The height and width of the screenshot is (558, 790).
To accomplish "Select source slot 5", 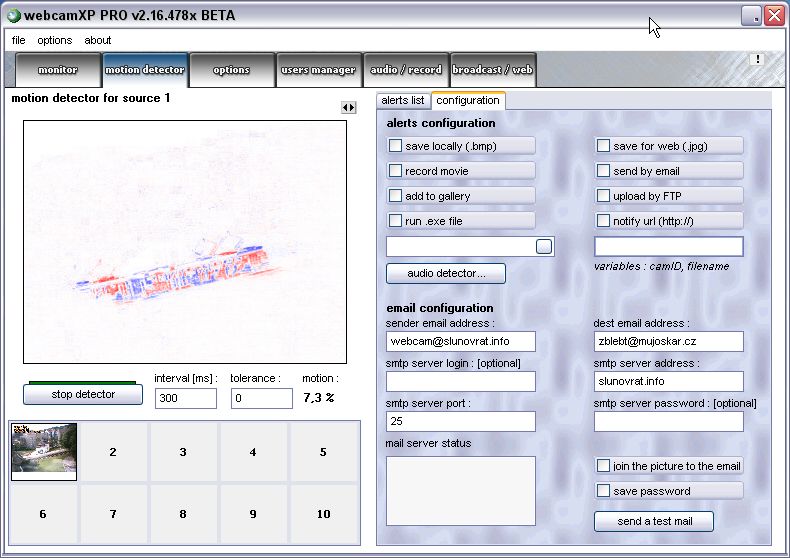I will 323,452.
